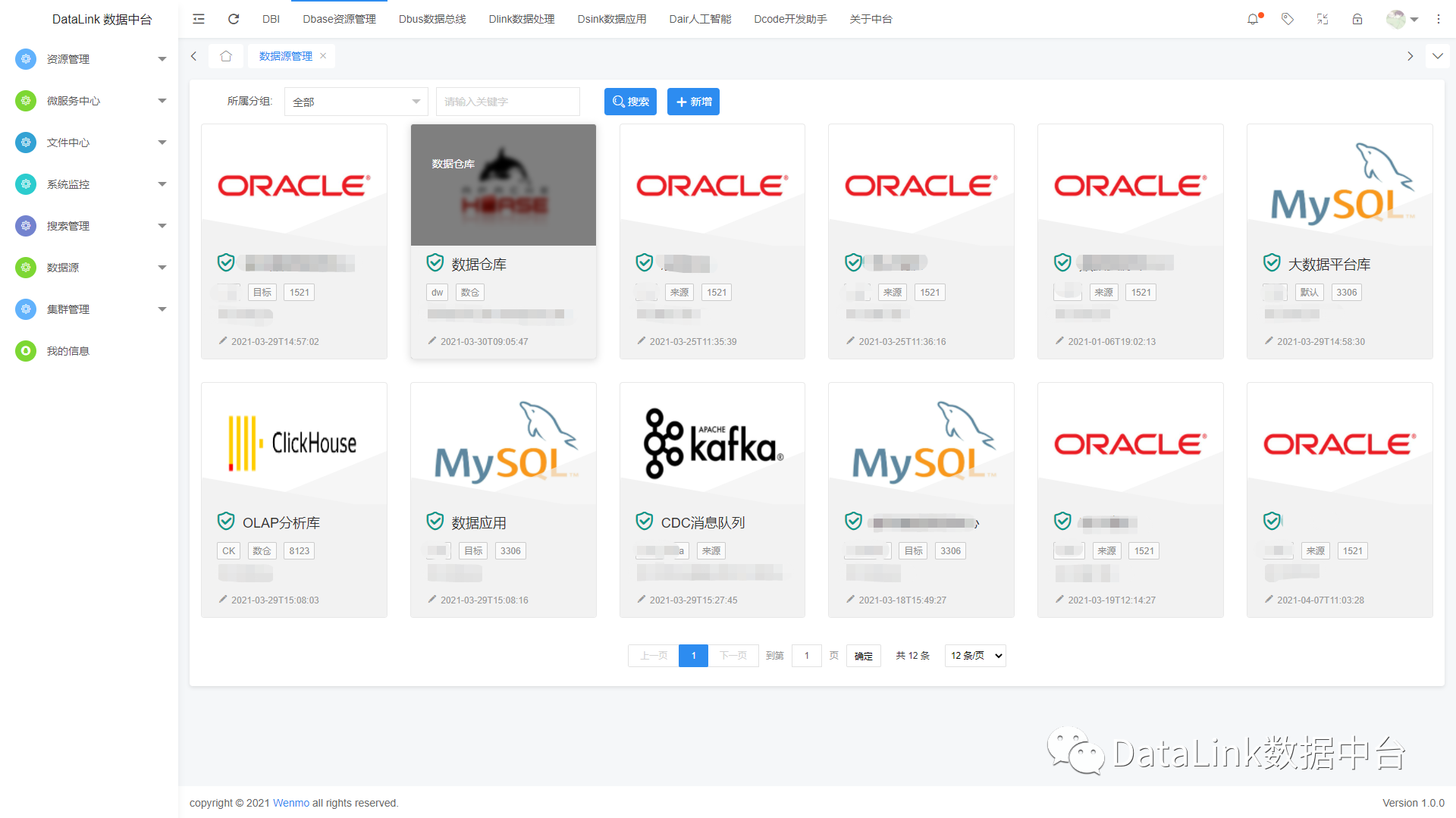Click the 微服务中心 sidebar icon
Screen dimensions: 1456x818
26,101
